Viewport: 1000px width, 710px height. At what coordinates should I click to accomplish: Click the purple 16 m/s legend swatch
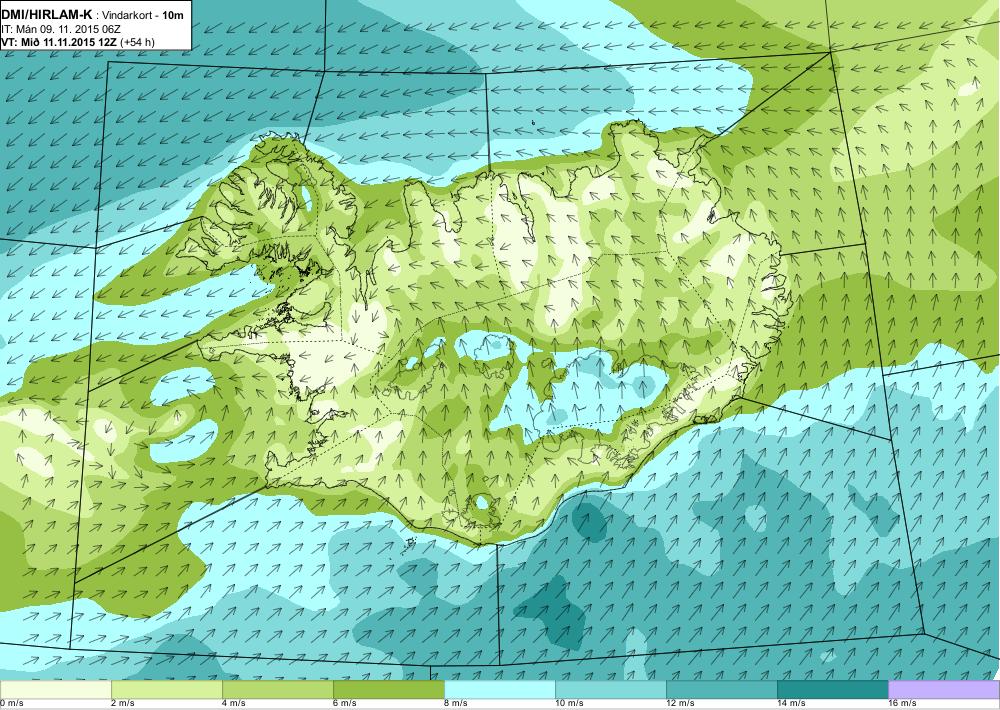tap(944, 689)
